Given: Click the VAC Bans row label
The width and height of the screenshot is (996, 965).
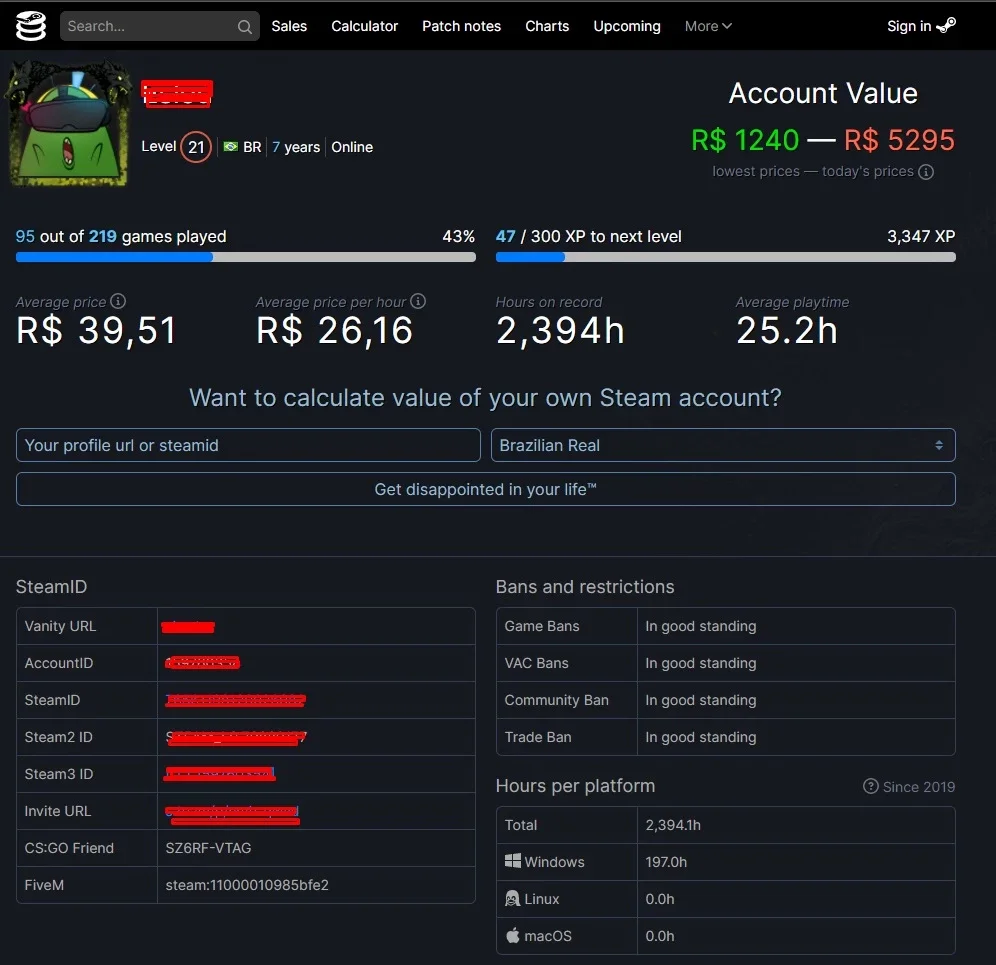Looking at the screenshot, I should pos(536,663).
